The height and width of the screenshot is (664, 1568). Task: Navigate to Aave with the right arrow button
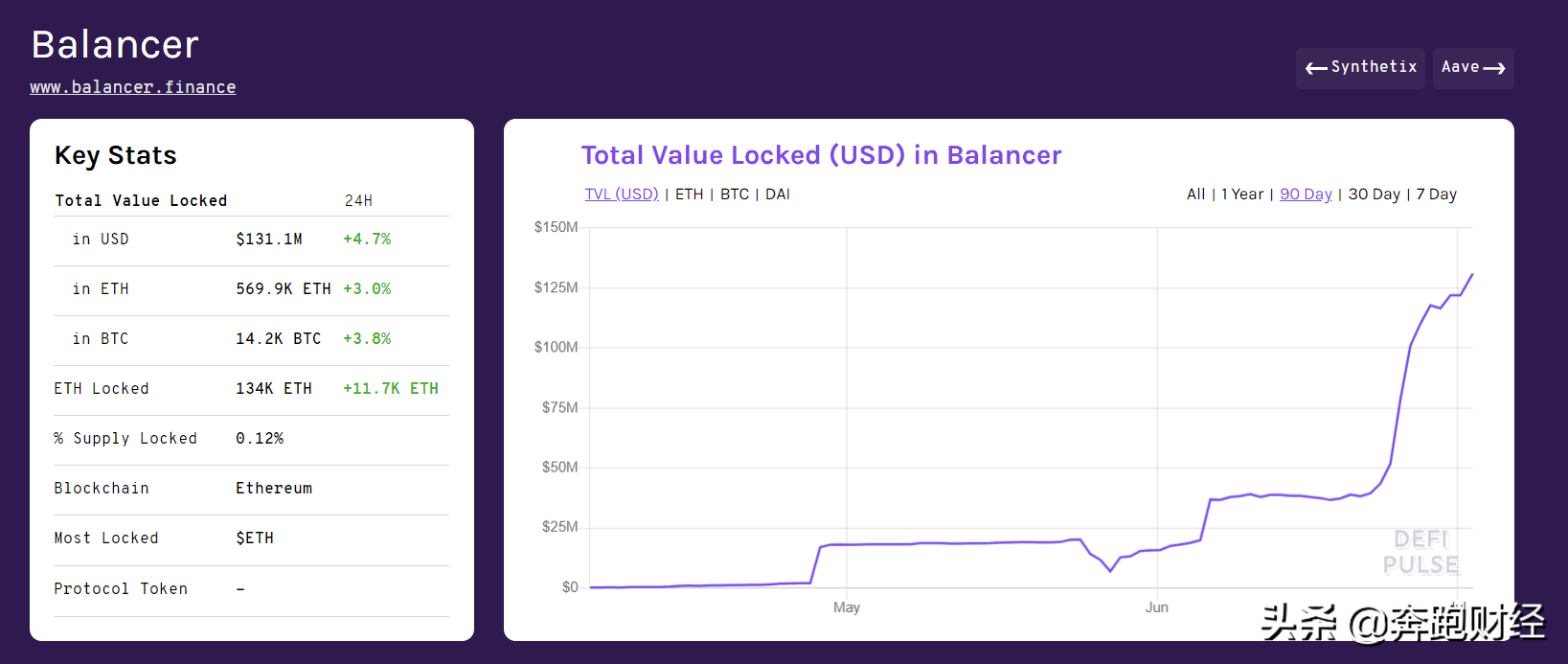[x=1472, y=67]
